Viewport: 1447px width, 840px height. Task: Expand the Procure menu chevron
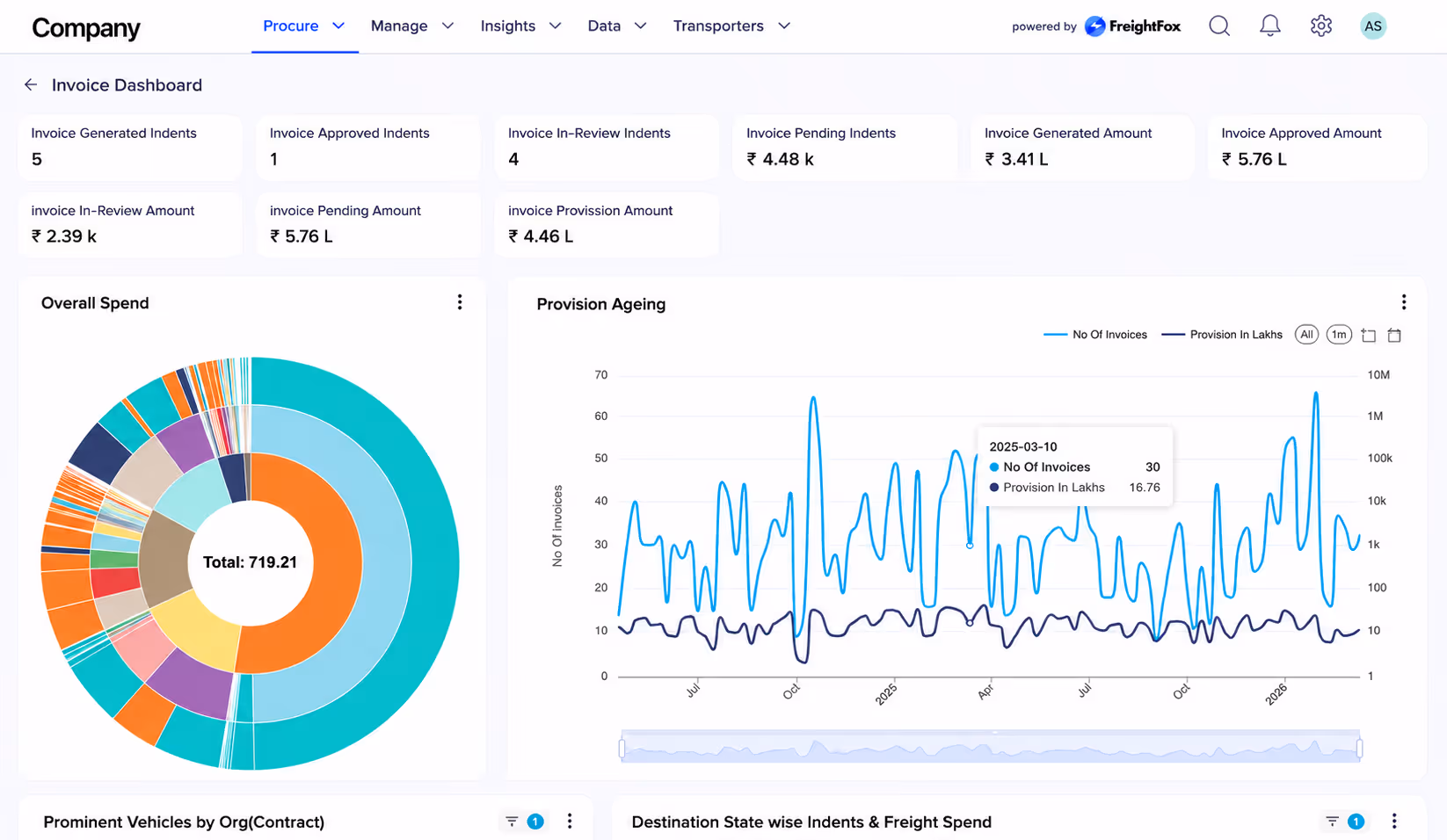338,26
